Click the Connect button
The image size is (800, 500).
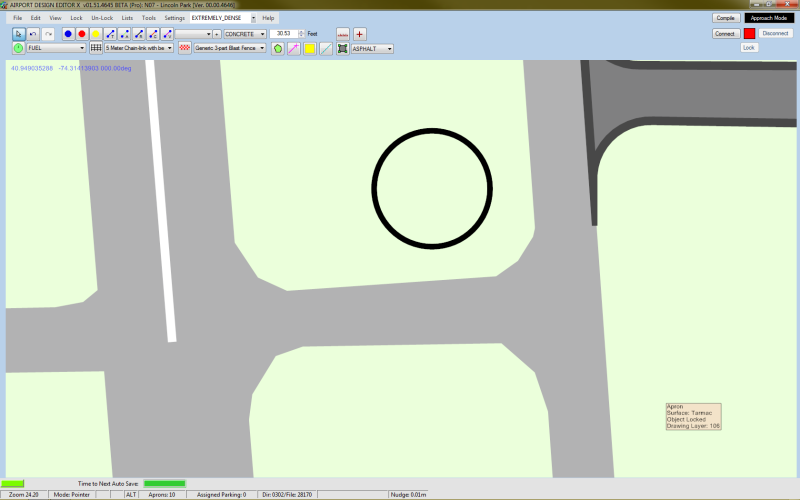[x=725, y=34]
